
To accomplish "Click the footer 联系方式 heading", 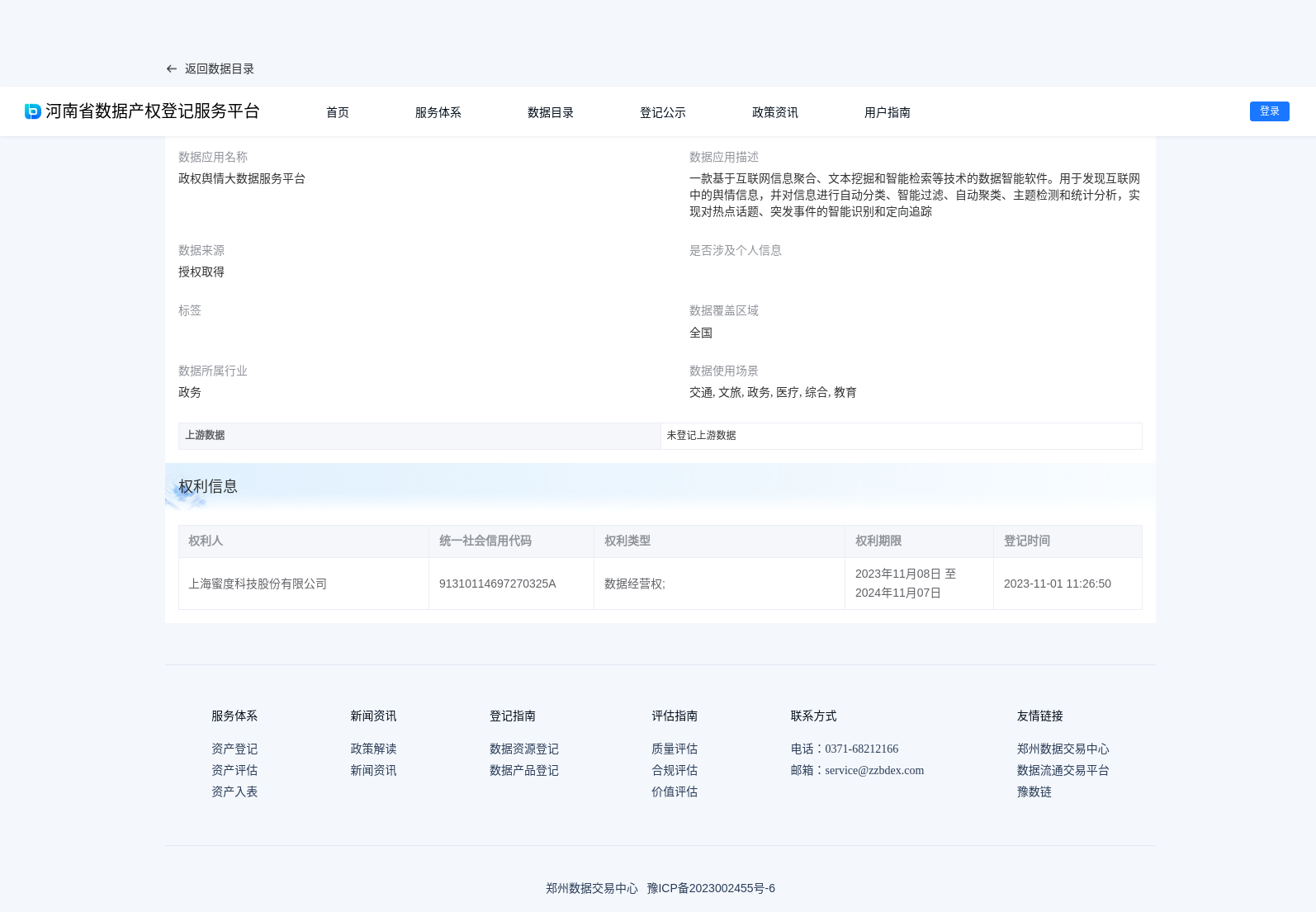I will point(814,716).
